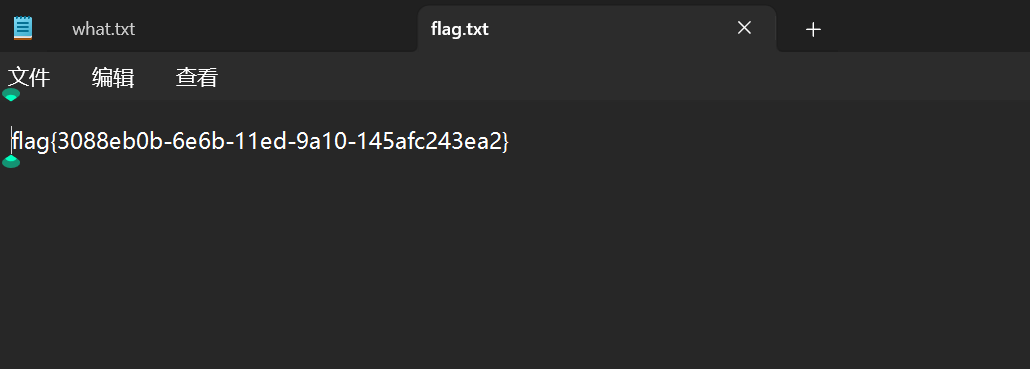
Task: Click on the 145afc243ea2 text segment
Action: (x=428, y=141)
